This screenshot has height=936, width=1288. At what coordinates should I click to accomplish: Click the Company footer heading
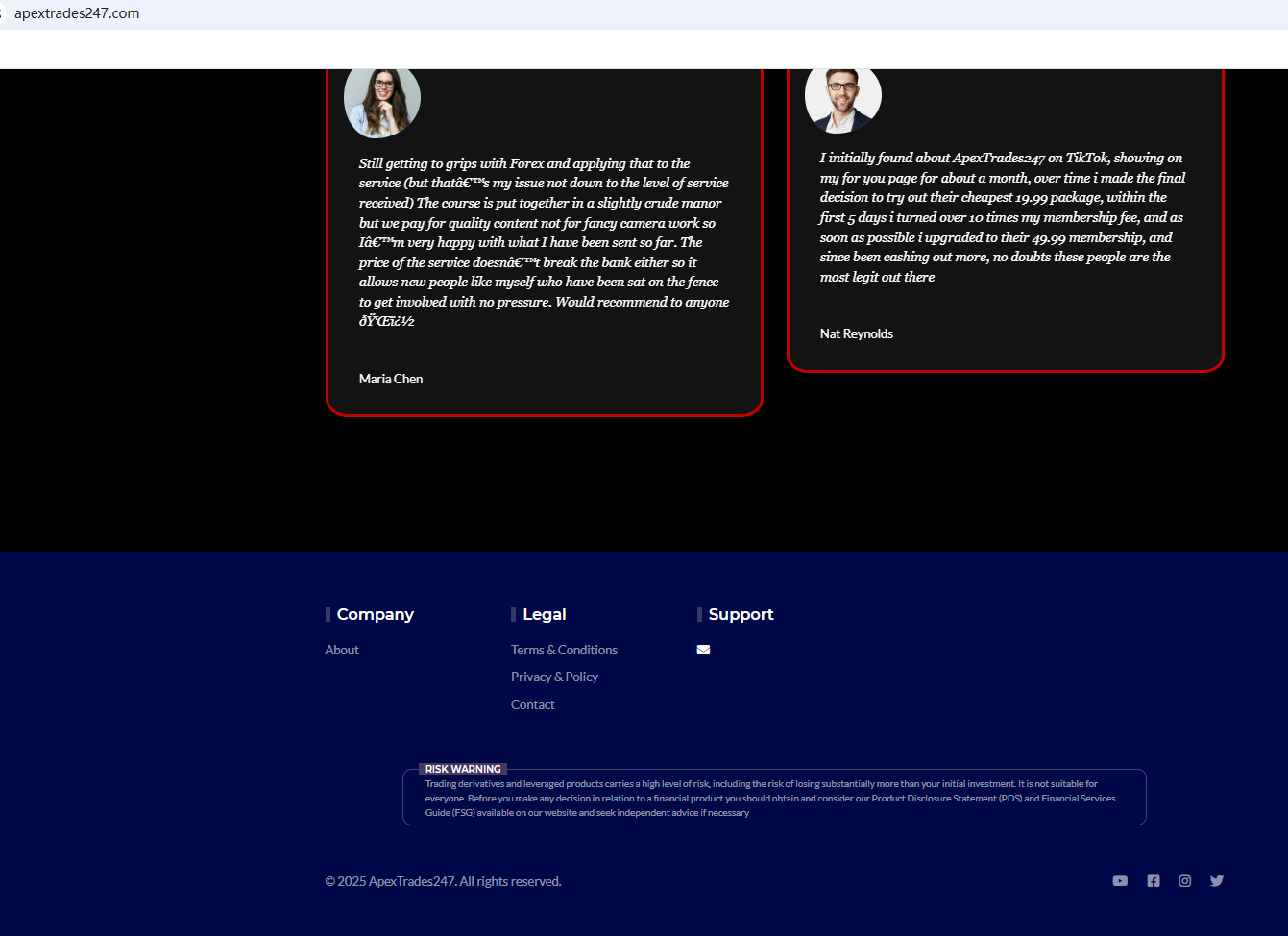[x=376, y=614]
